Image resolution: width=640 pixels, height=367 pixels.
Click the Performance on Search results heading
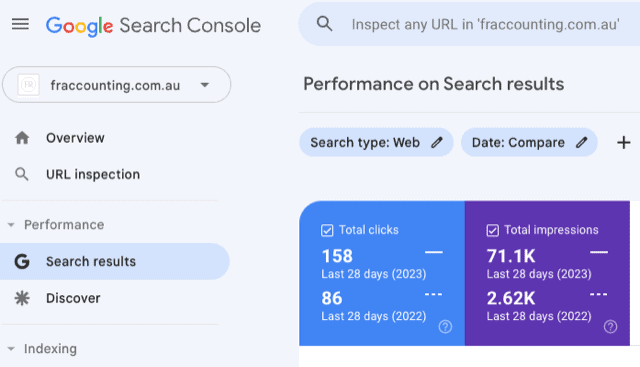(x=433, y=84)
